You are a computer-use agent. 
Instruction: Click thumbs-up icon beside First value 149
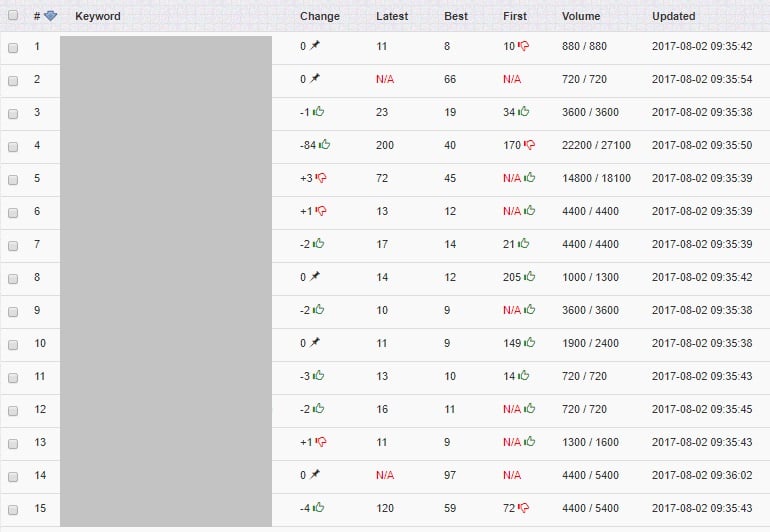click(x=529, y=342)
